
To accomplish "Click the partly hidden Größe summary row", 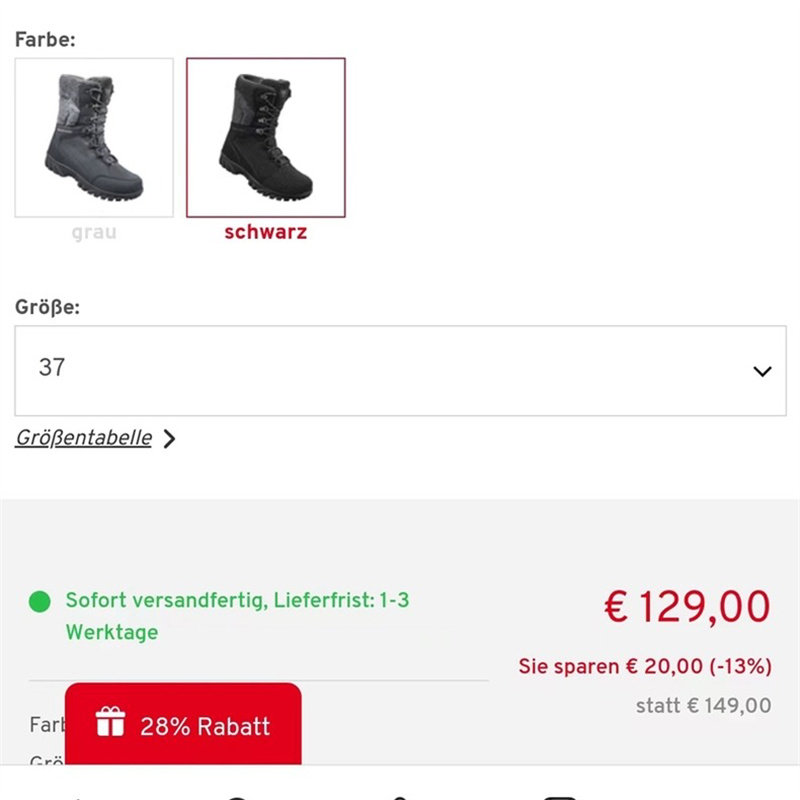I will pos(47,763).
